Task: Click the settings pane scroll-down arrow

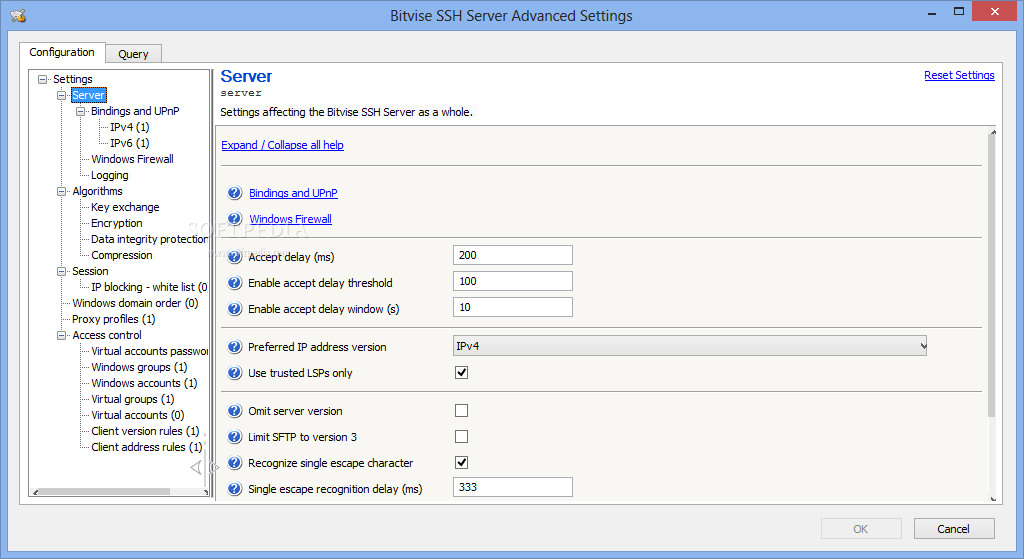Action: 993,498
